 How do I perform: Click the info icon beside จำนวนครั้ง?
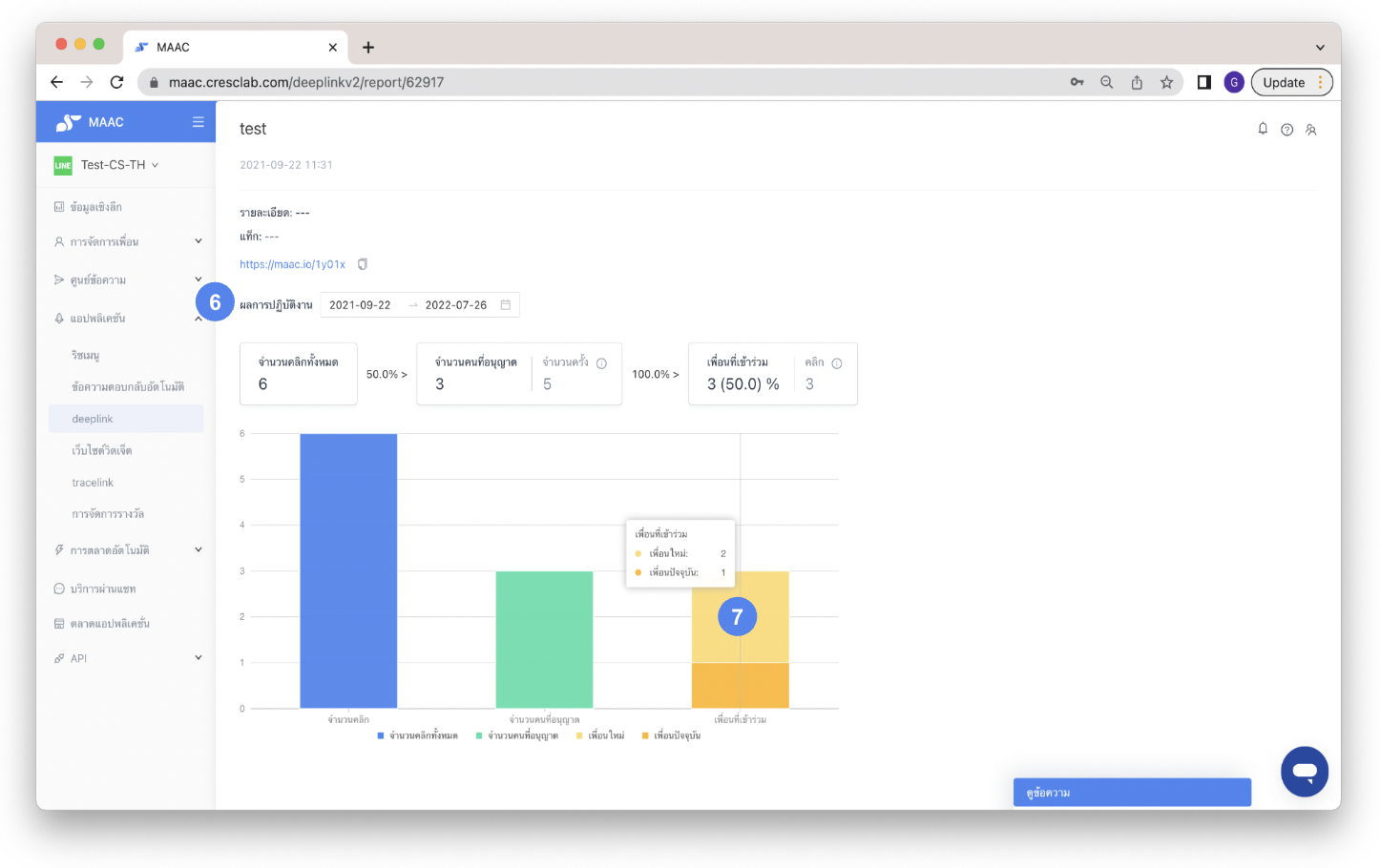pyautogui.click(x=601, y=363)
